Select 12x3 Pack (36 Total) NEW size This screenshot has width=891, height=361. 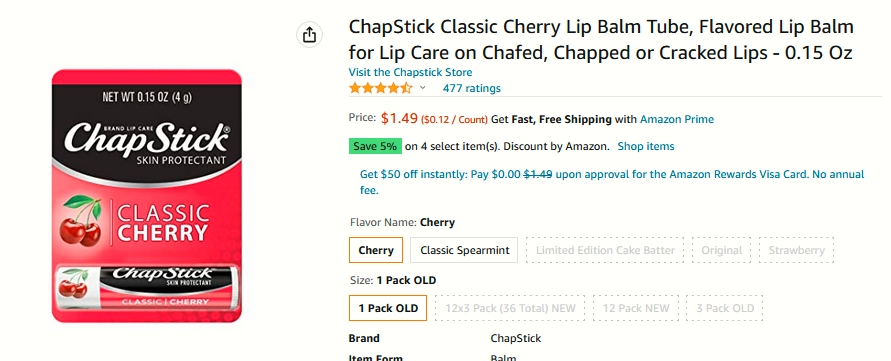pos(510,308)
